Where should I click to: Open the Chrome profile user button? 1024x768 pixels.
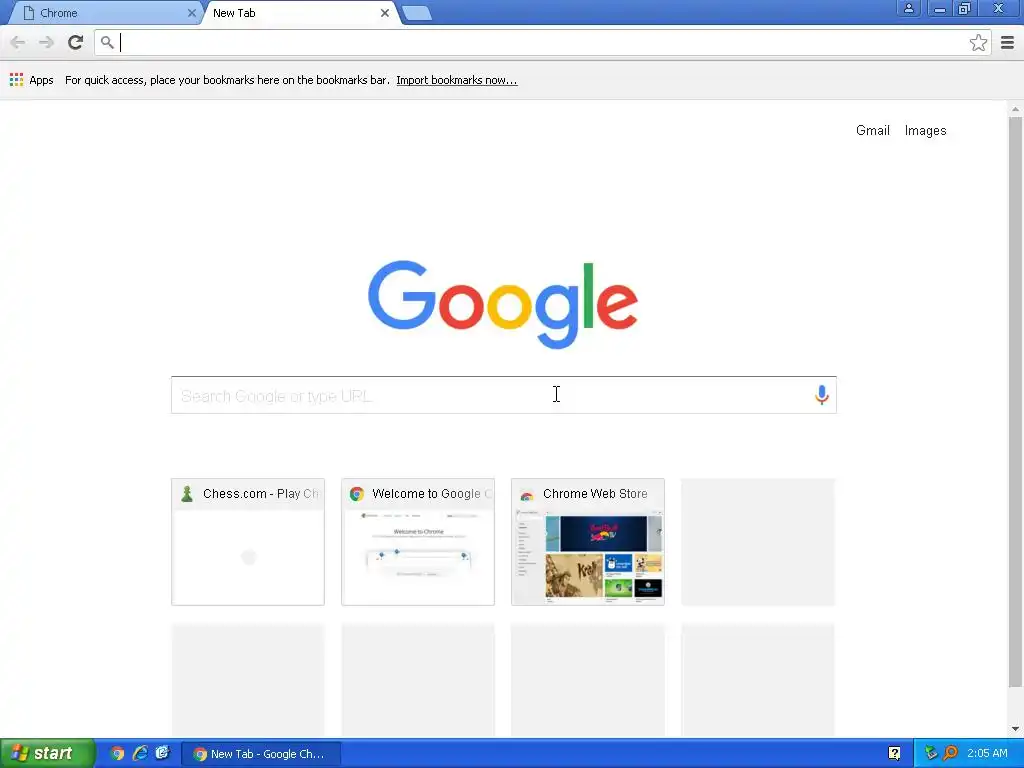(x=908, y=8)
